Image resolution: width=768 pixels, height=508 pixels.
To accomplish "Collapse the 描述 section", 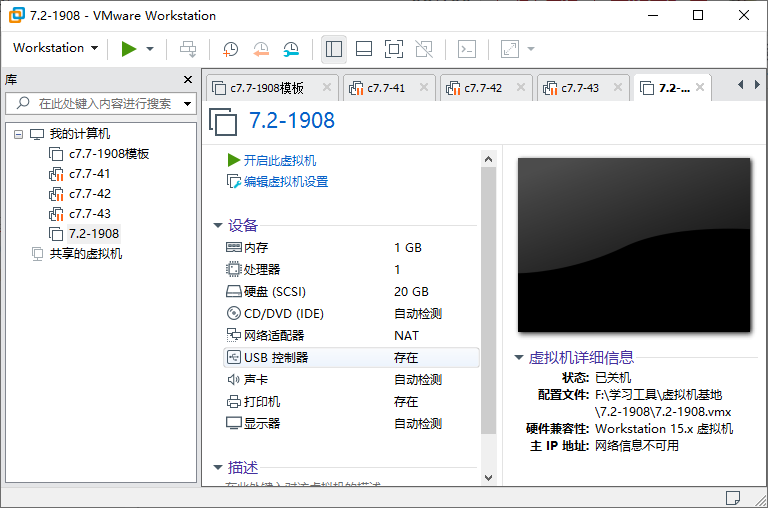I will click(x=218, y=467).
